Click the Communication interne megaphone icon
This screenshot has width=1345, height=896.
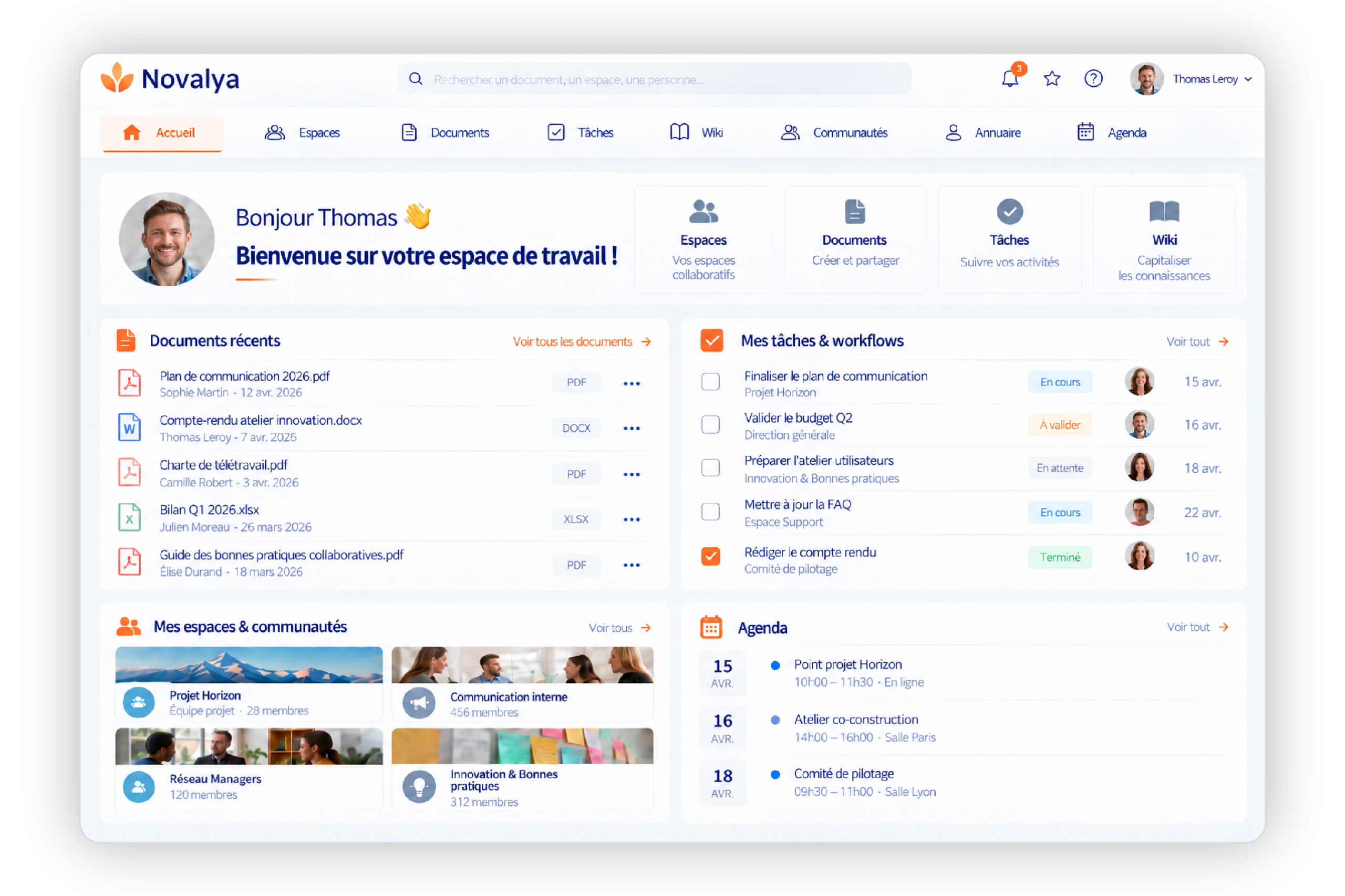419,703
